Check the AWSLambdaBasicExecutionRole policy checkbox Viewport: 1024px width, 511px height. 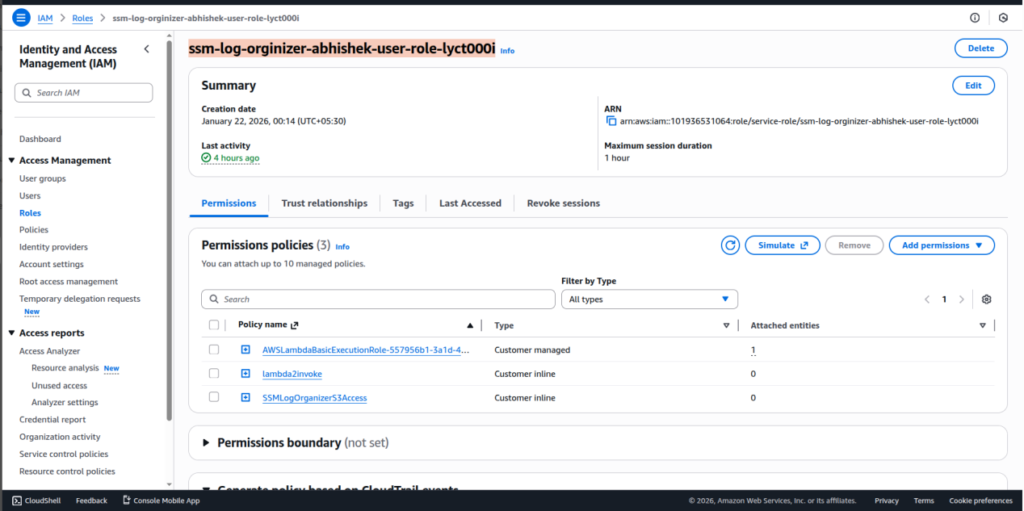pos(214,350)
